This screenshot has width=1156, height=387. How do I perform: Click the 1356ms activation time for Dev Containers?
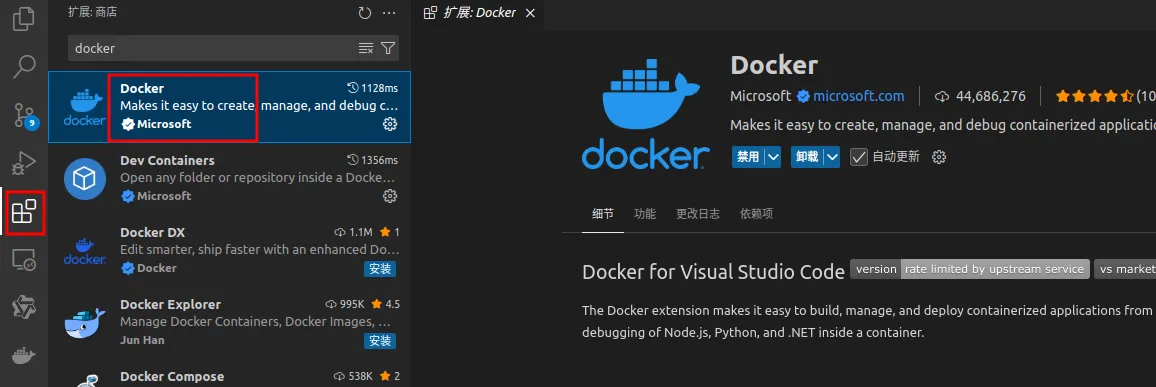[x=372, y=160]
